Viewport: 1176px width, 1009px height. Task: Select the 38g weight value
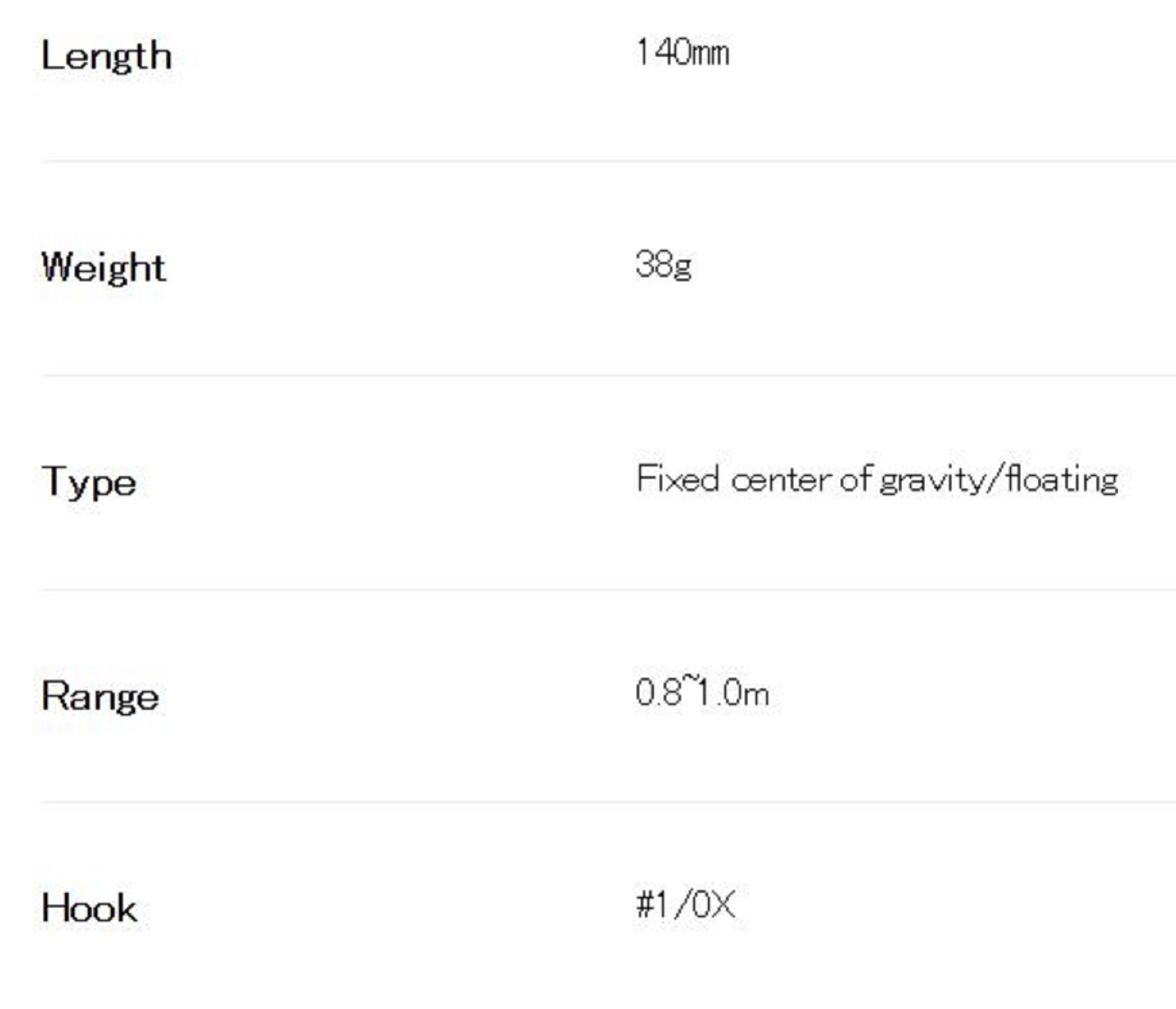coord(663,265)
